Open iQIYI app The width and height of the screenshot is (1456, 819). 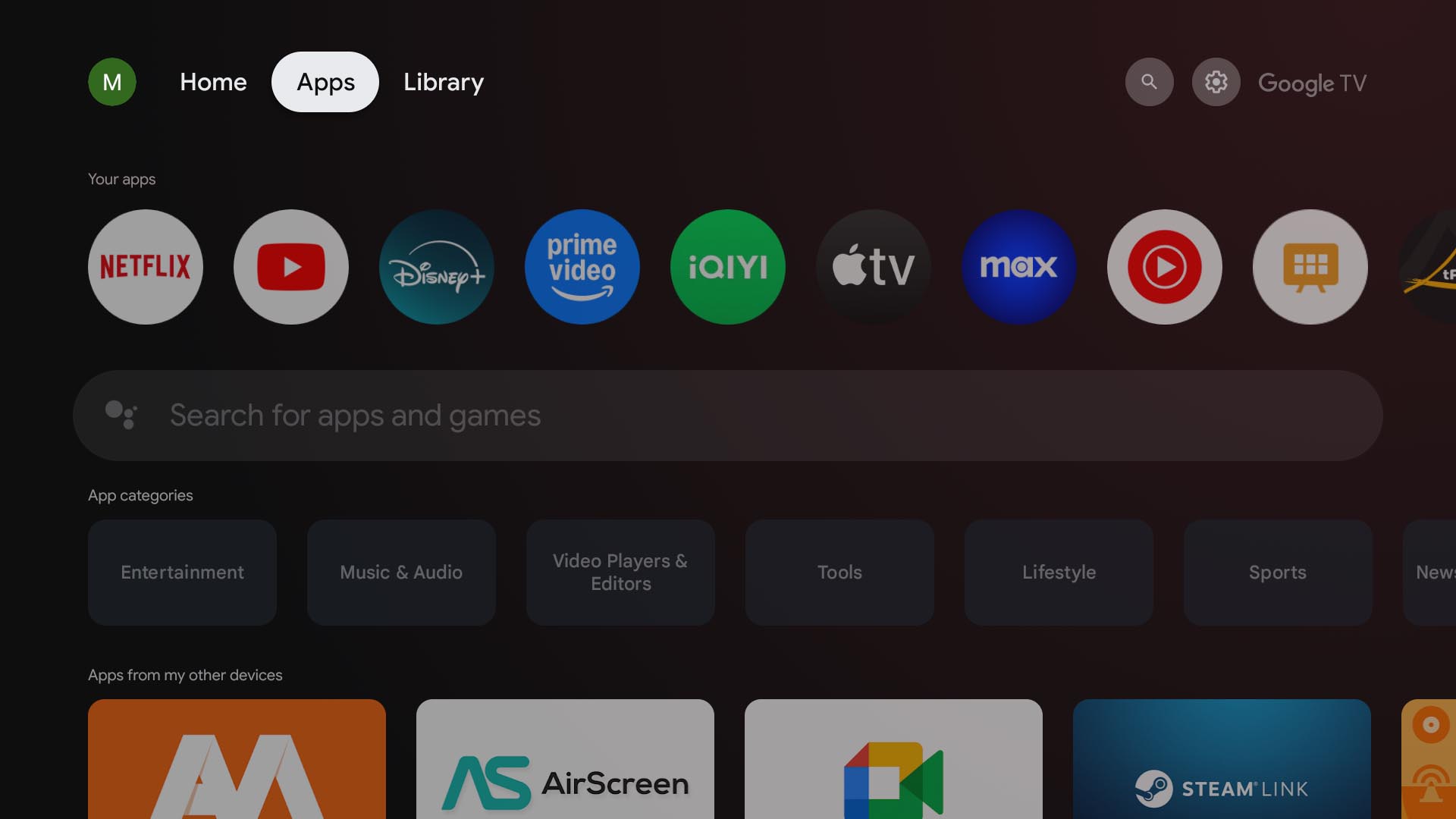(728, 266)
